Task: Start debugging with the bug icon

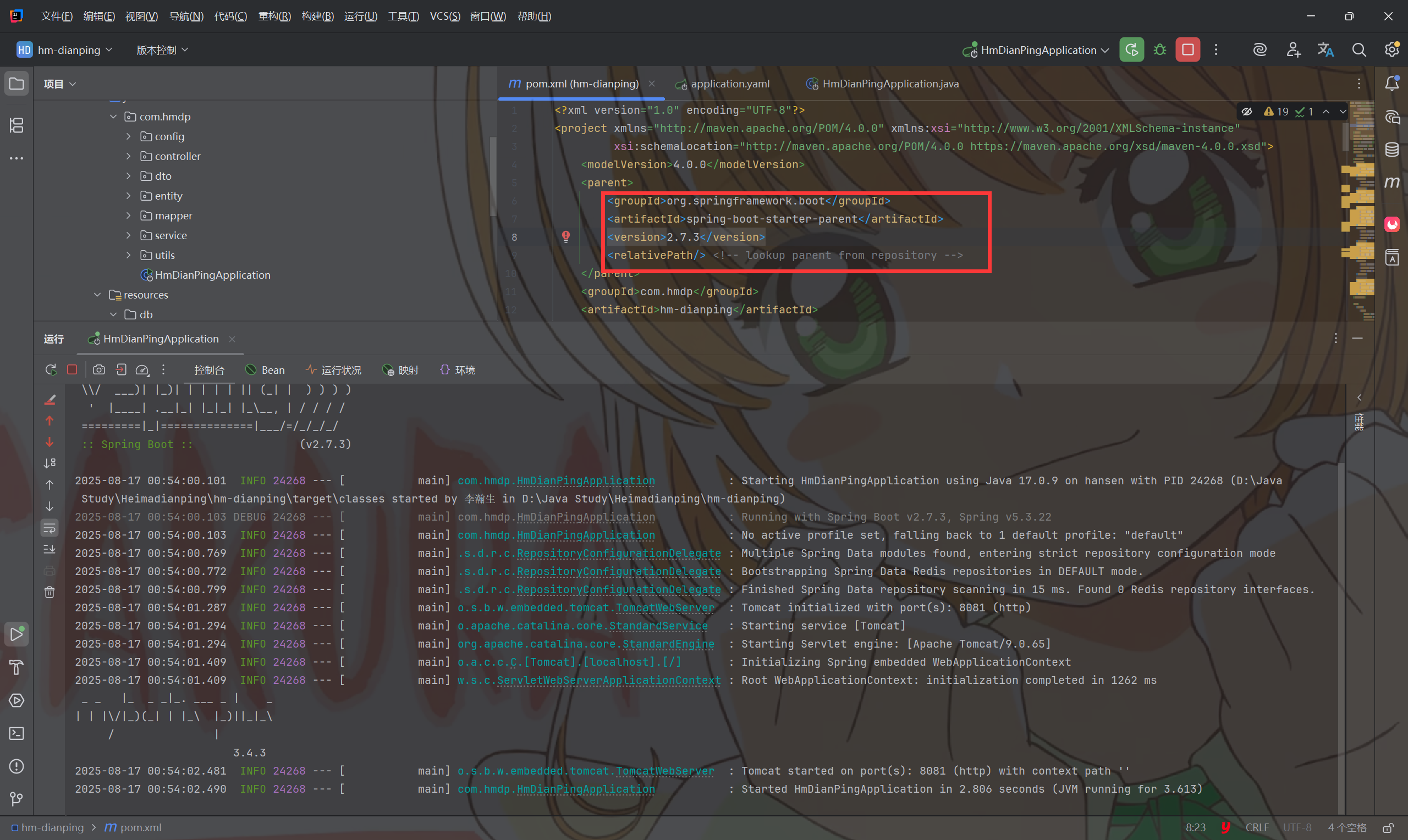Action: click(x=1159, y=50)
